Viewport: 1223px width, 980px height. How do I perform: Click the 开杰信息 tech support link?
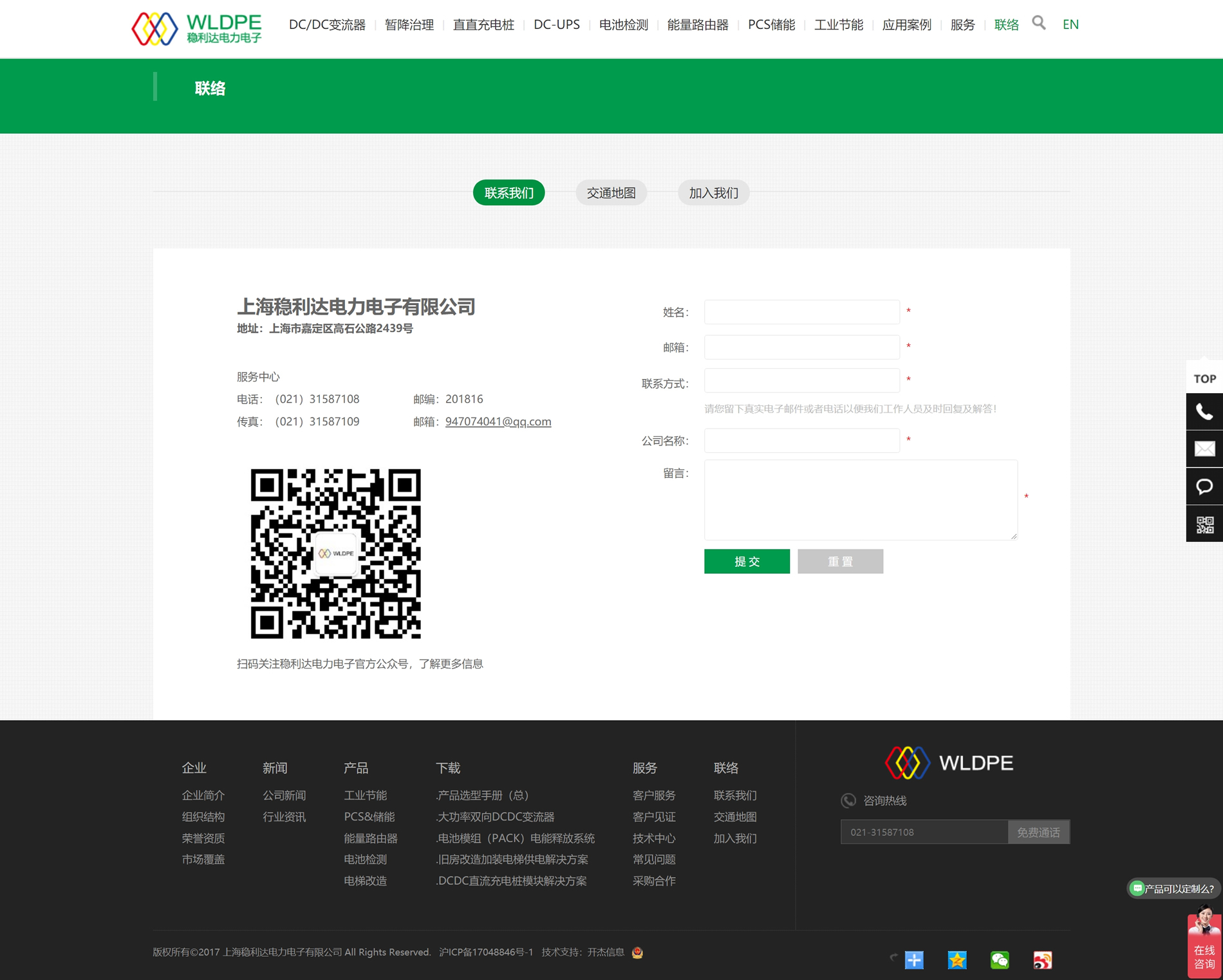(x=606, y=952)
